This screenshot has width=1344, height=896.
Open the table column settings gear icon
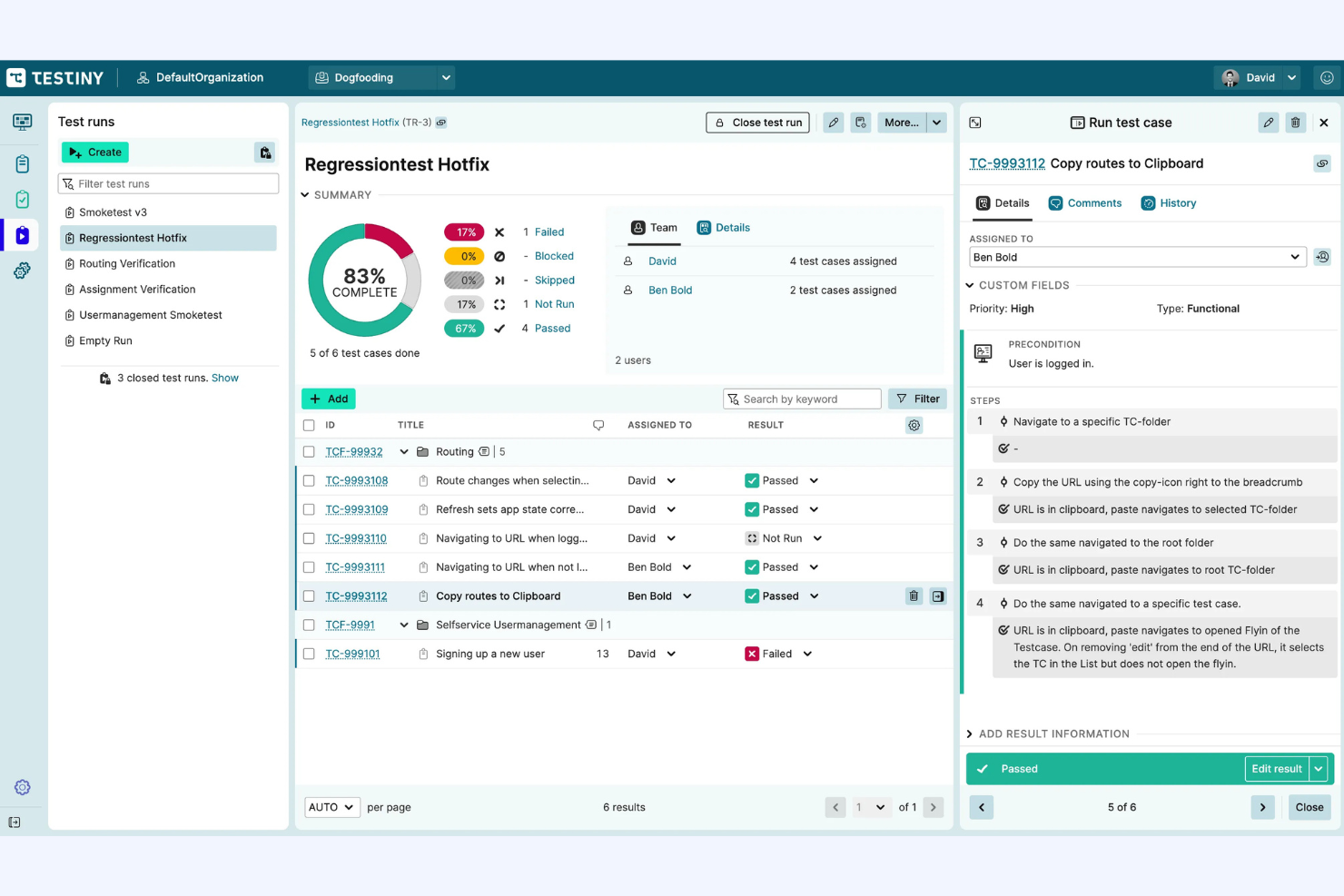(x=914, y=425)
